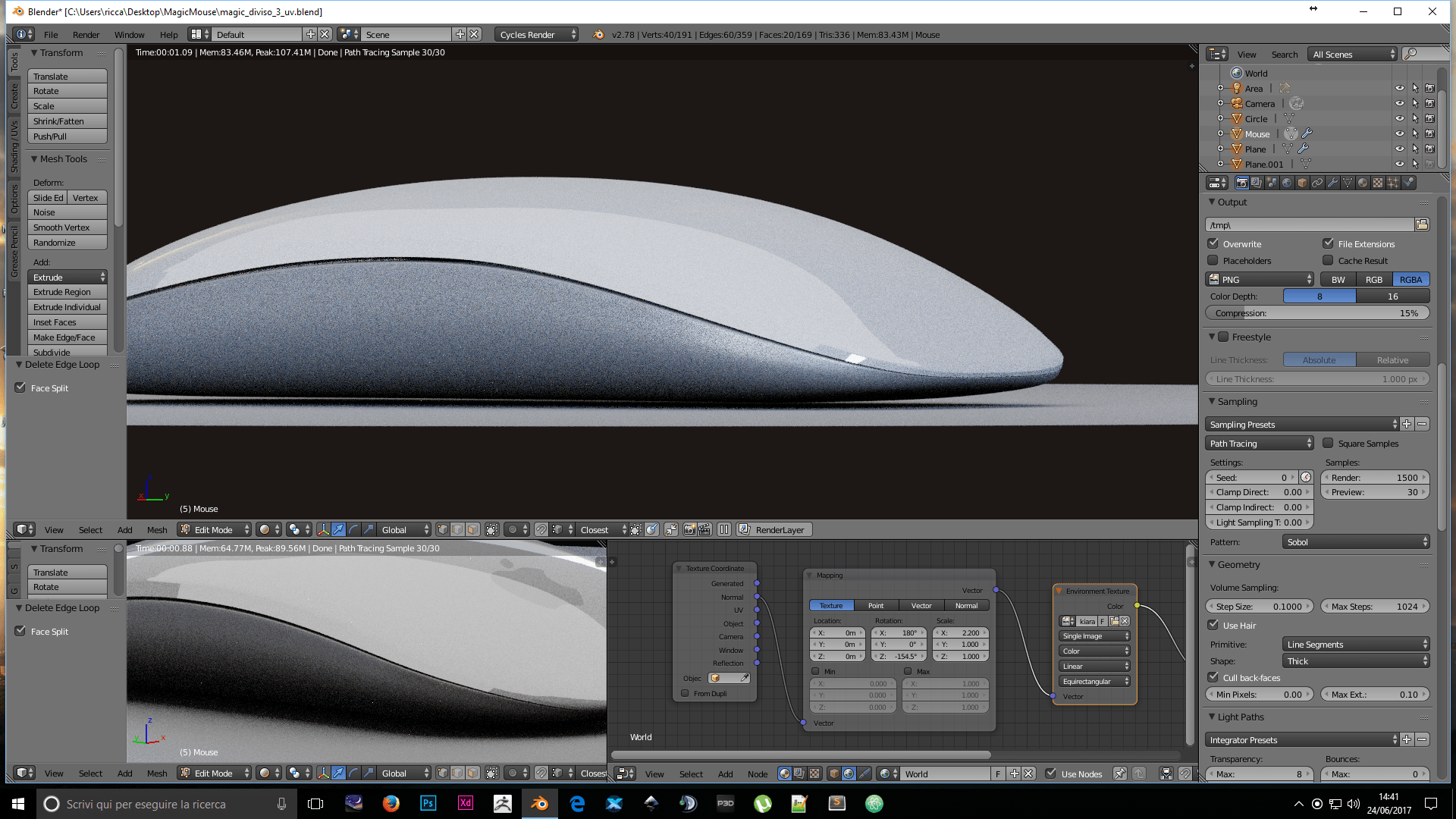Click the output path file browser icon
This screenshot has height=819, width=1456.
pos(1422,224)
